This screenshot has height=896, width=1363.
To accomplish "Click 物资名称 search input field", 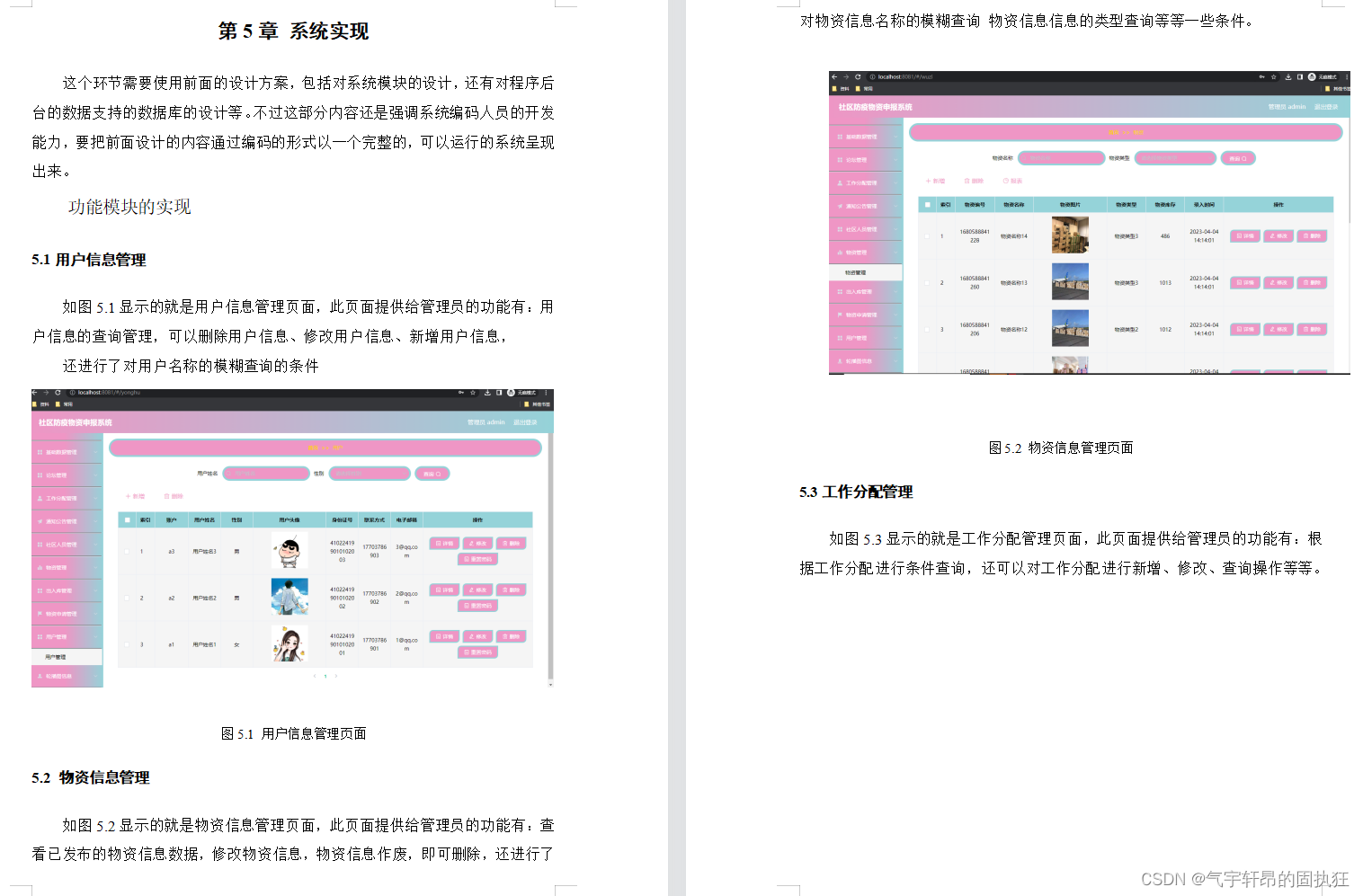I will click(1061, 158).
